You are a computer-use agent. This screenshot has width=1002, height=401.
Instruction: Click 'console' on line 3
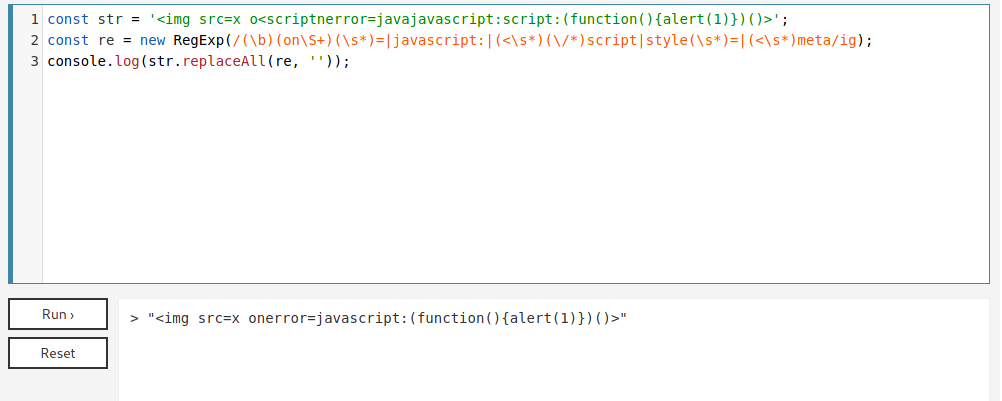(77, 61)
